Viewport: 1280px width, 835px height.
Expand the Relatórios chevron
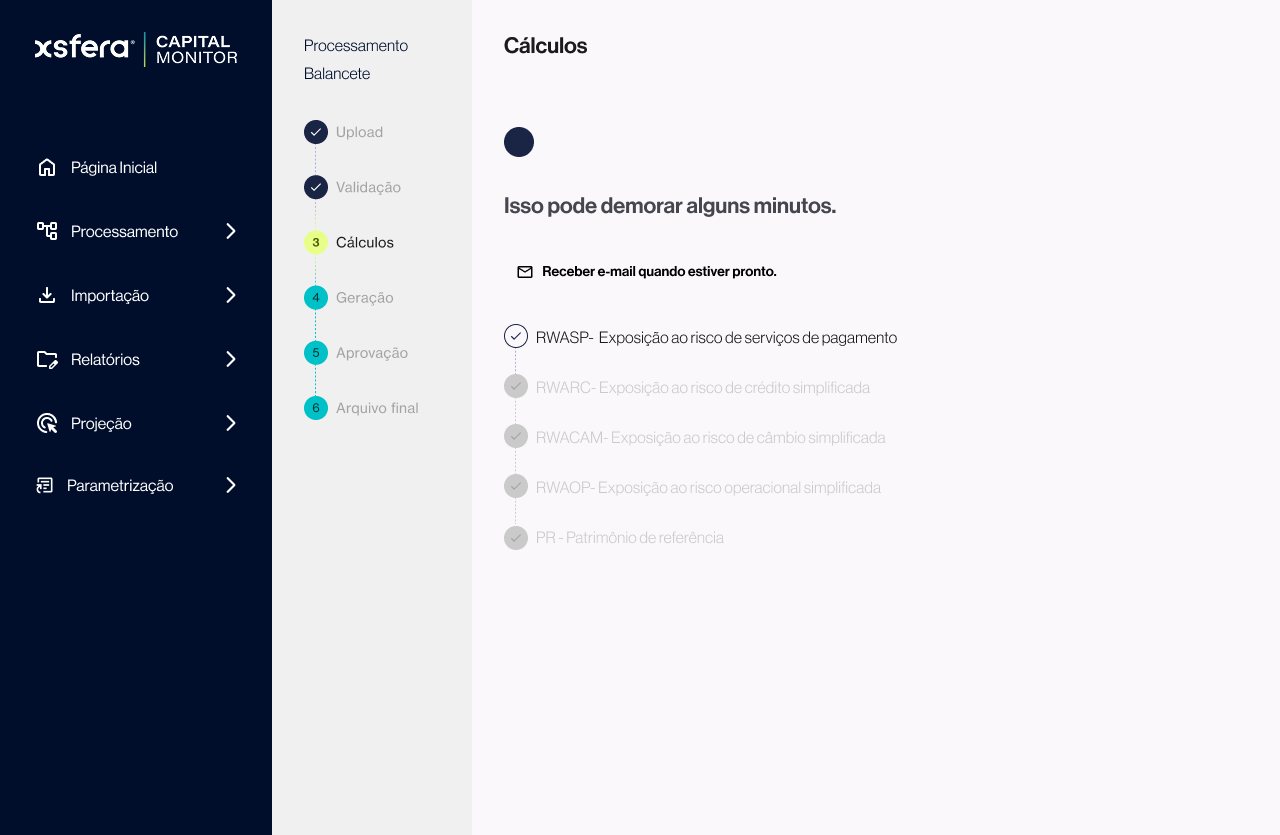click(231, 359)
